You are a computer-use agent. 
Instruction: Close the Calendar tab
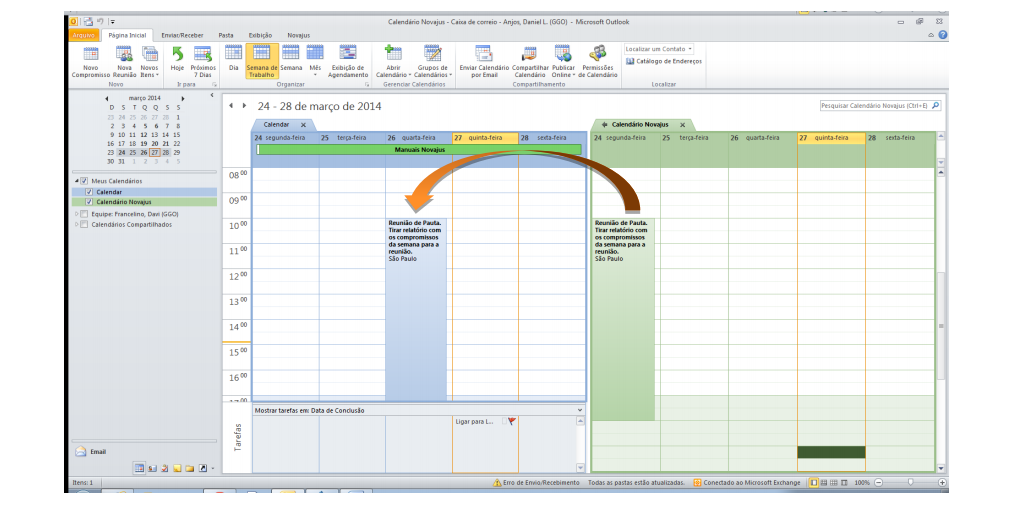(303, 125)
